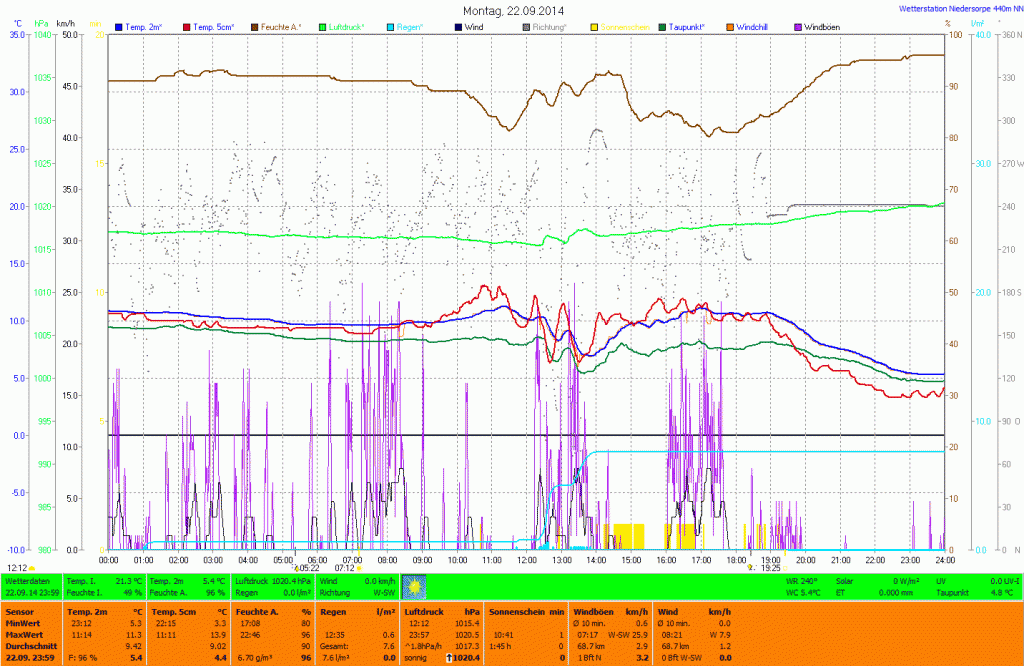This screenshot has height=666, width=1024.
Task: Click the blue Temp. 2m legend square
Action: click(x=120, y=27)
